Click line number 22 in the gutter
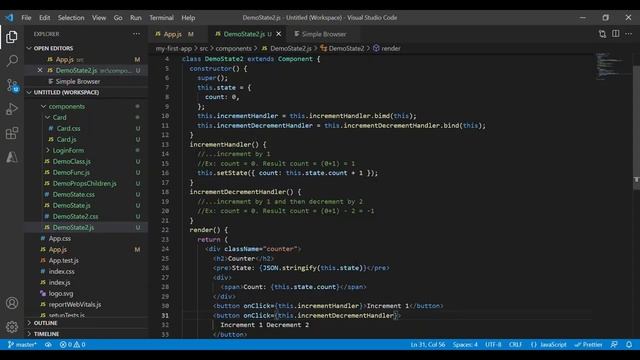The height and width of the screenshot is (360, 640). (x=165, y=230)
